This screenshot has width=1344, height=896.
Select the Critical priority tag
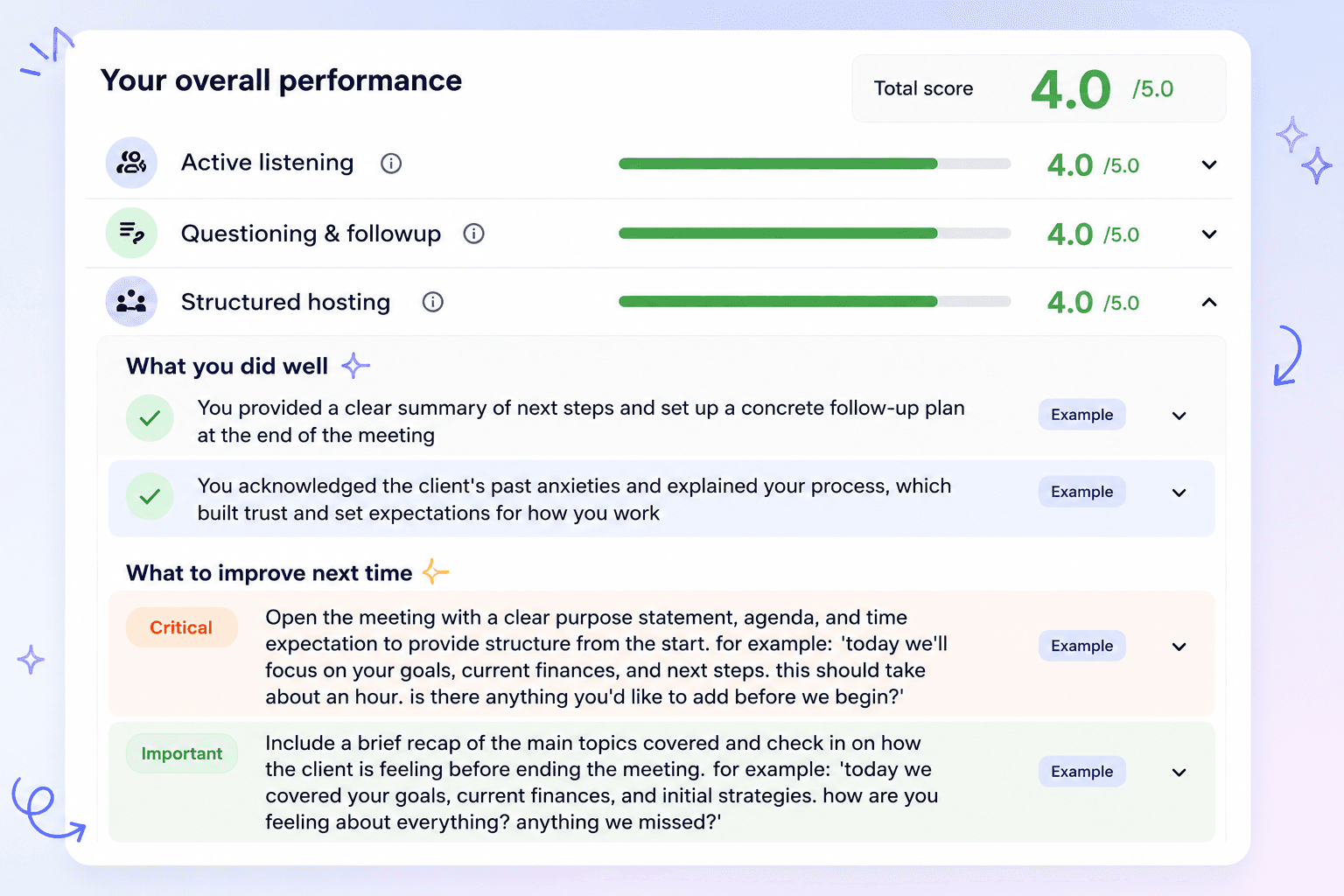point(181,627)
